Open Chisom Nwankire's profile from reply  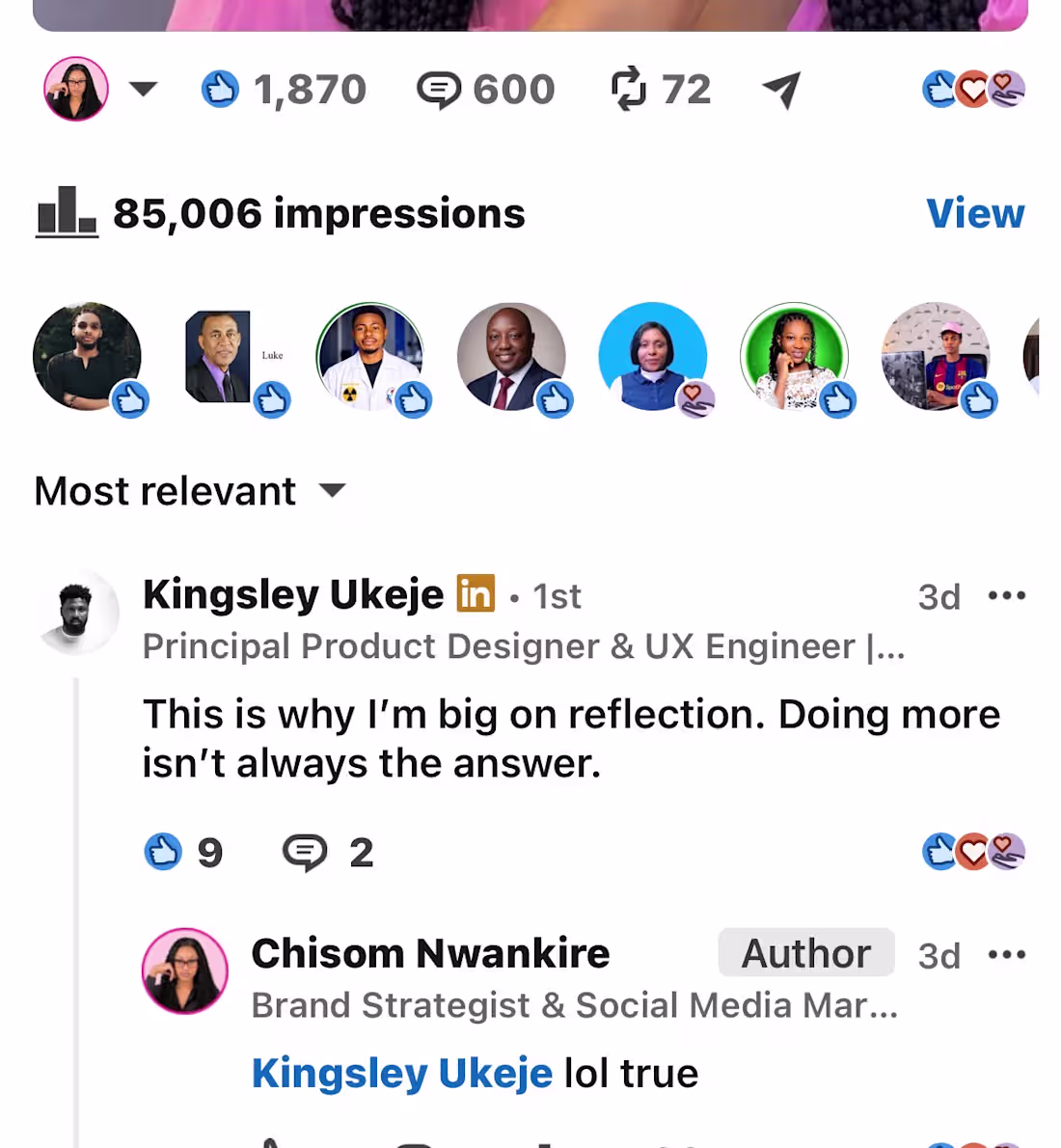pos(430,953)
